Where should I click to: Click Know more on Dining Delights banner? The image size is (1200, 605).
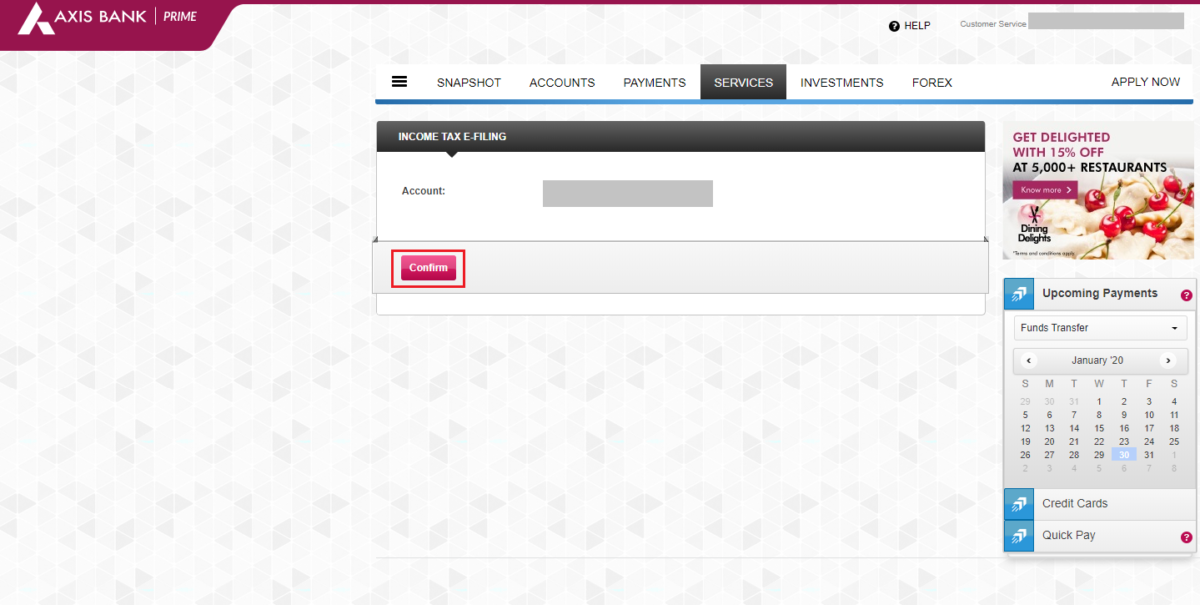[1043, 189]
